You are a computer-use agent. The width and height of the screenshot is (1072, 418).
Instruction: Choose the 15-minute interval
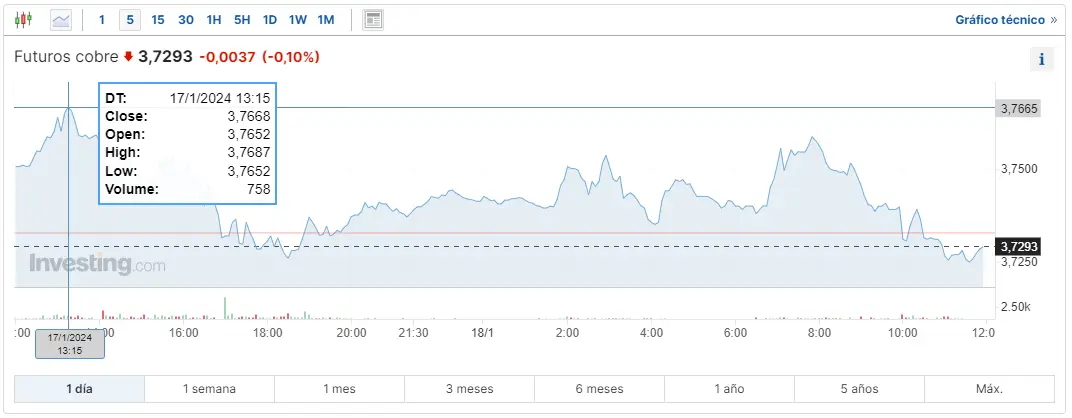(x=158, y=19)
